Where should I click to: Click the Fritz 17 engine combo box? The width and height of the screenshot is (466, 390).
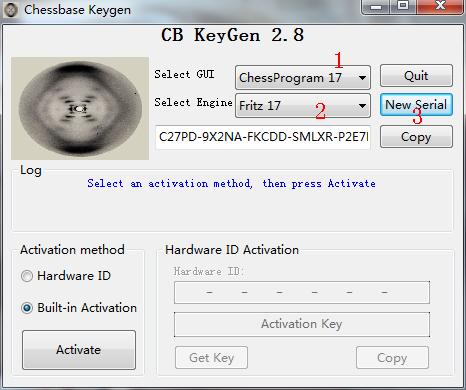coord(303,106)
